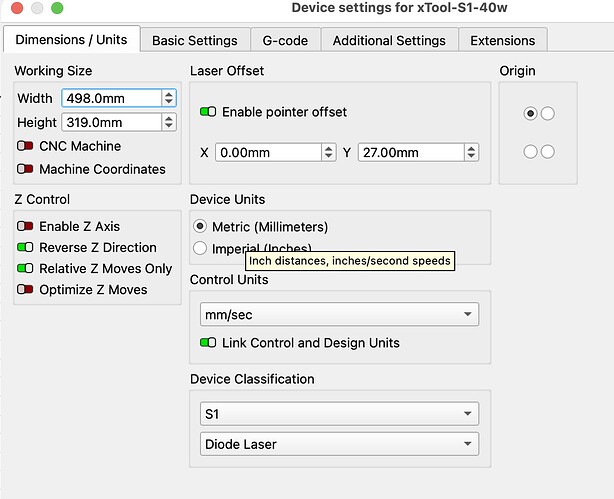Open the S1 device classification dropdown

point(339,414)
